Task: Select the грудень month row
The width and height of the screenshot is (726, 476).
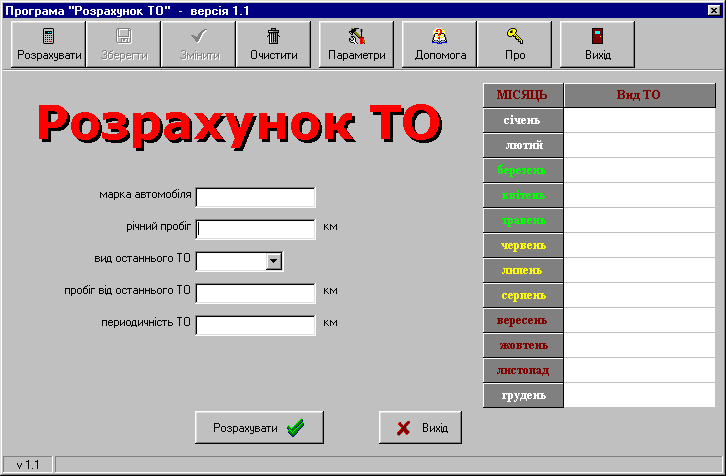Action: (523, 395)
